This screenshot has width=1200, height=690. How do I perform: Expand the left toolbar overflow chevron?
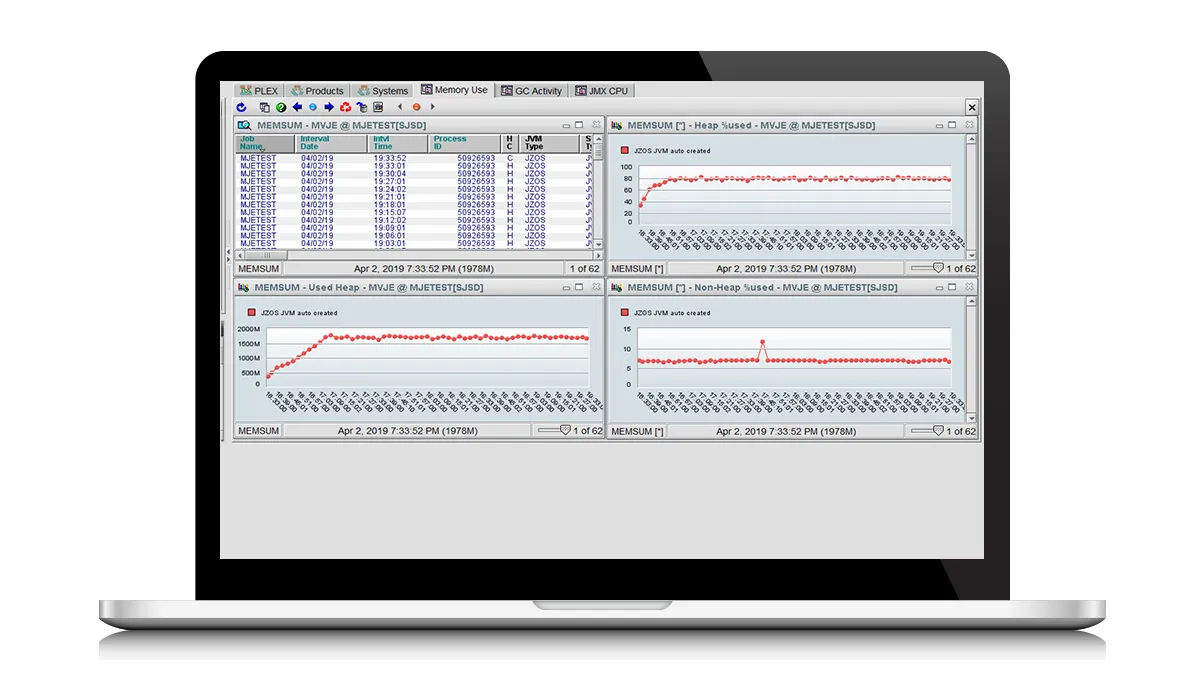coord(399,107)
